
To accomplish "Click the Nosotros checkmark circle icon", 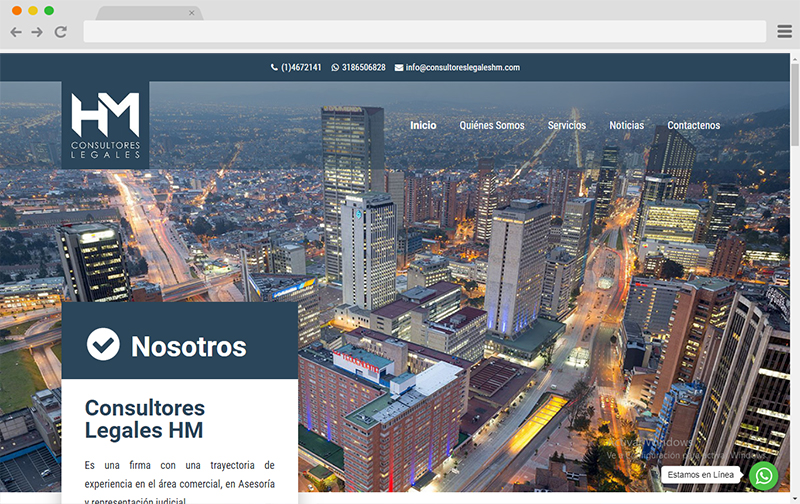I will click(x=103, y=344).
